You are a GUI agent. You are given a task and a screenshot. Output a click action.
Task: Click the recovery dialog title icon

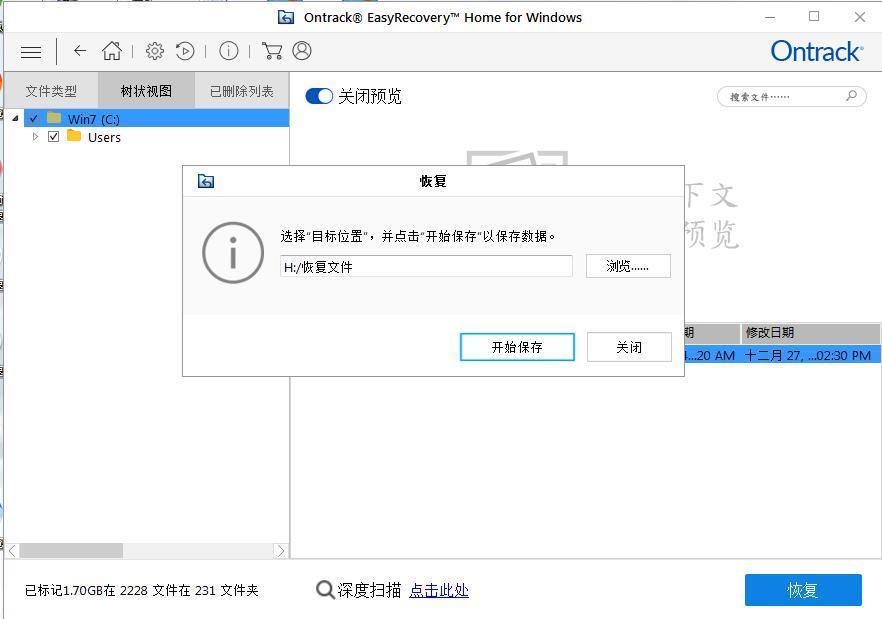(x=206, y=181)
